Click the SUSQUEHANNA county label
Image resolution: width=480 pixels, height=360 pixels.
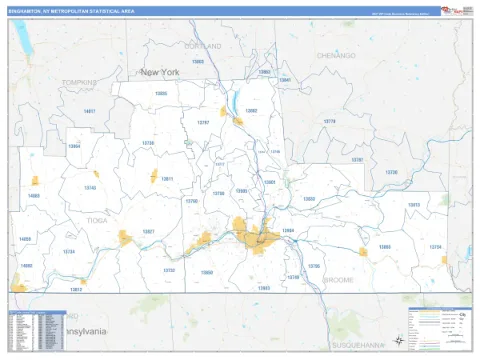tap(358, 346)
